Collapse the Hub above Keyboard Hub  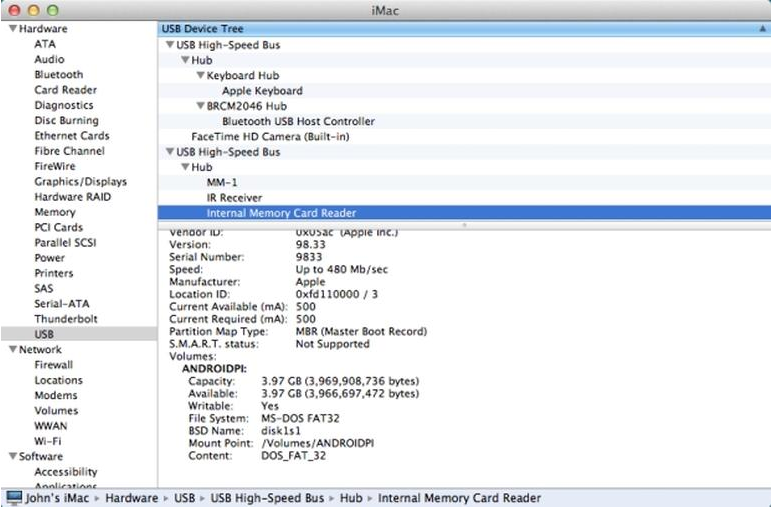click(x=185, y=60)
